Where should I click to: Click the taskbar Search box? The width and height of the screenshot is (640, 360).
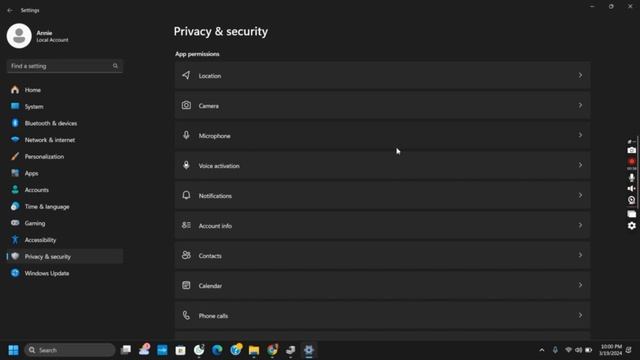(70, 350)
